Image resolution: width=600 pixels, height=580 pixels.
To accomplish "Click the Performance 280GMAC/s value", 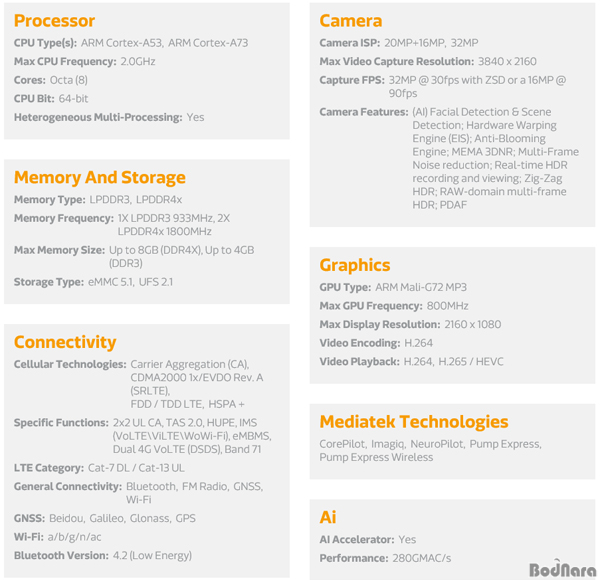I will pyautogui.click(x=421, y=558).
